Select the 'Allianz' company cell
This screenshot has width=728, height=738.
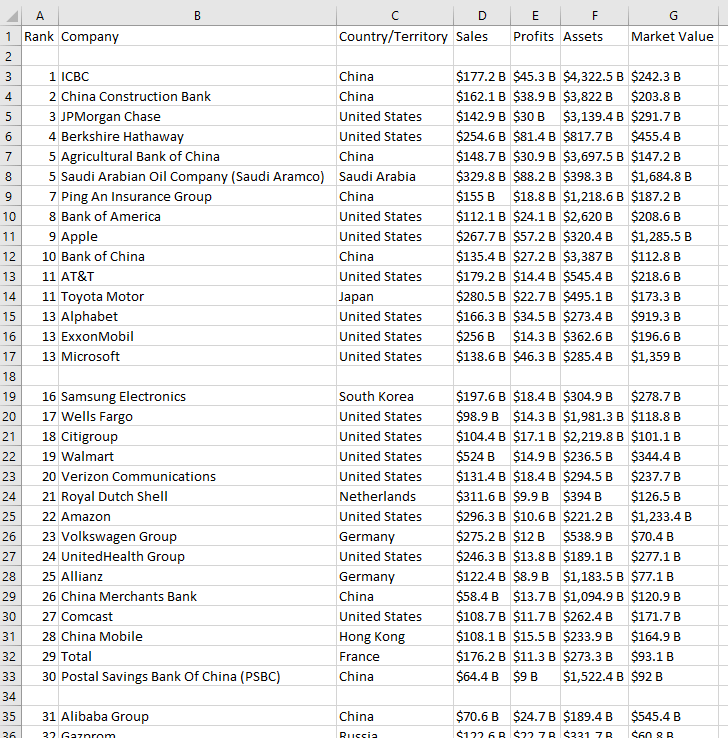pyautogui.click(x=197, y=577)
